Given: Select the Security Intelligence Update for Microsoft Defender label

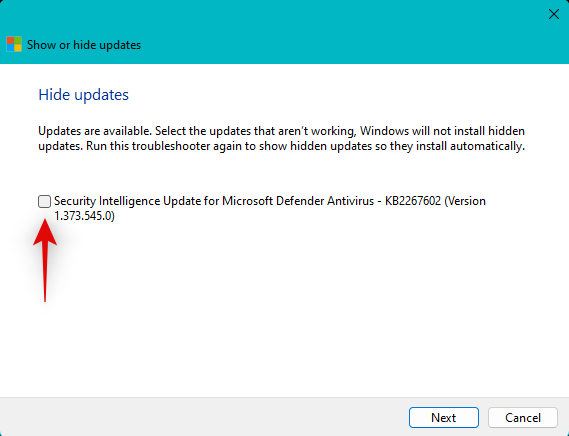Looking at the screenshot, I should pos(270,208).
